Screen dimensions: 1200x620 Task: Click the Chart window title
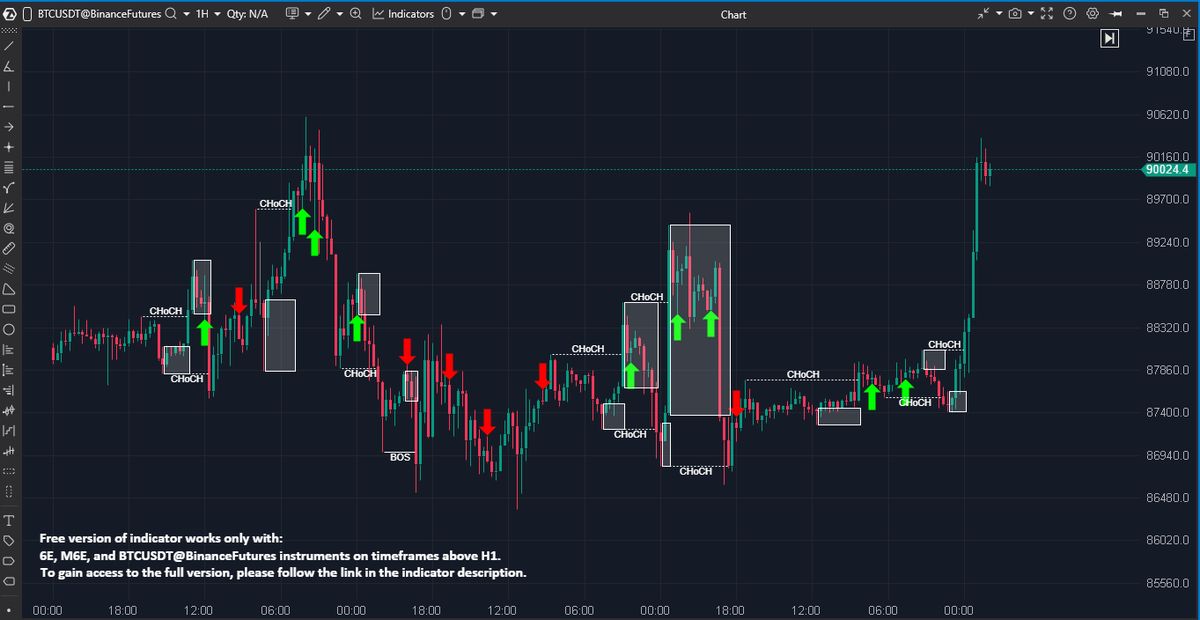click(733, 14)
